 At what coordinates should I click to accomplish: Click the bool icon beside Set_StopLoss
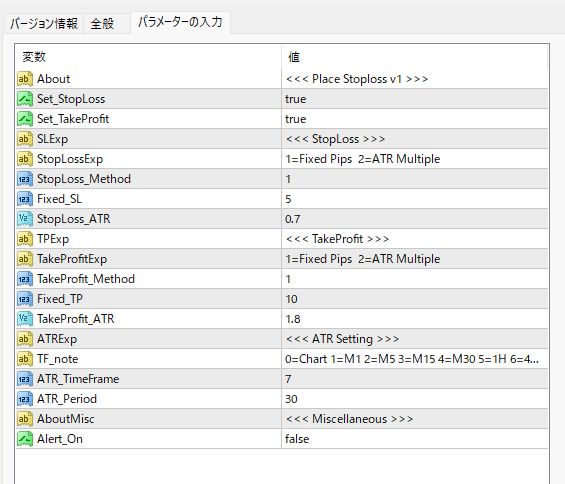click(25, 99)
